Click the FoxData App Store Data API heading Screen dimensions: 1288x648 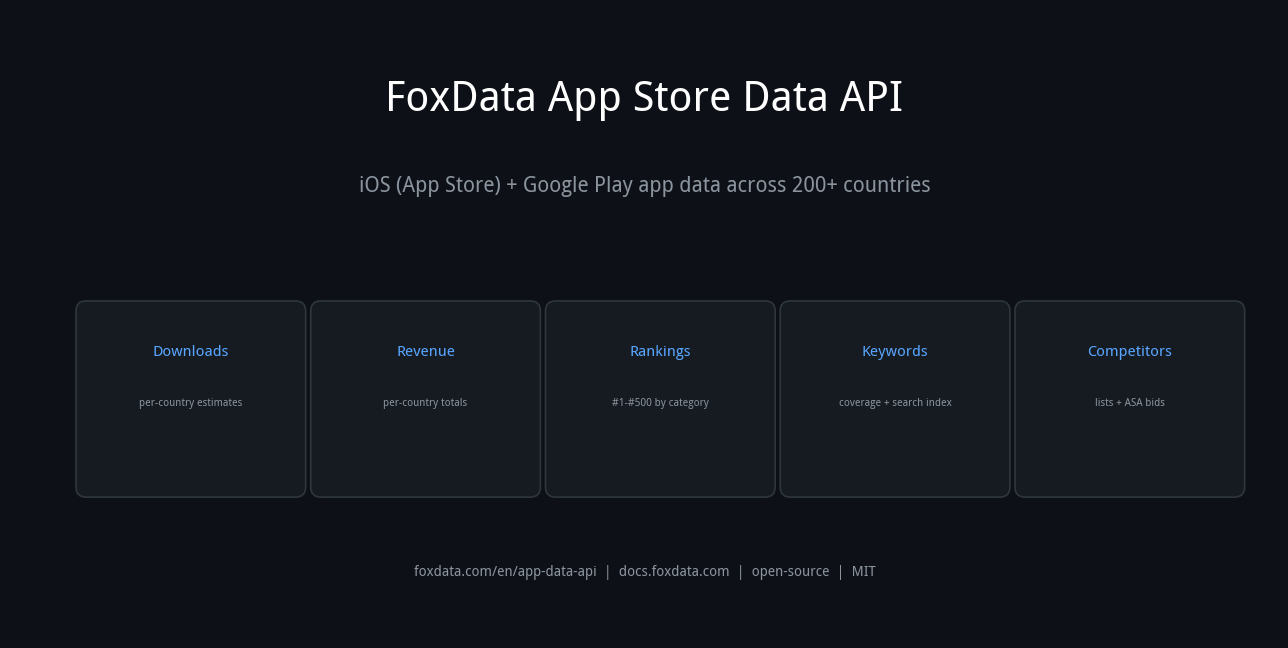644,97
